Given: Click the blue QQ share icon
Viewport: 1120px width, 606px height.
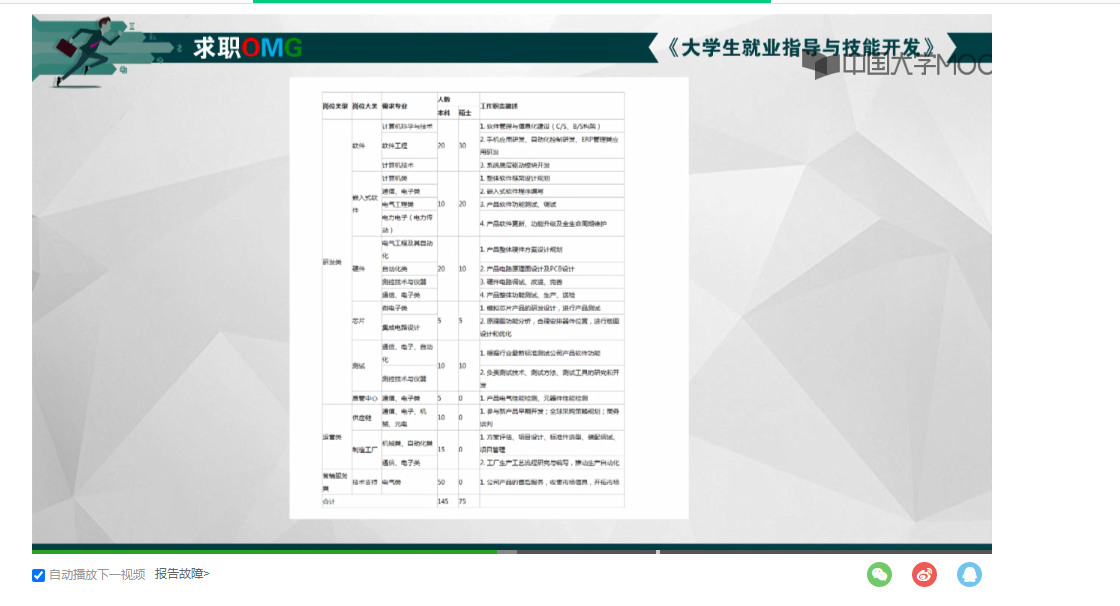Looking at the screenshot, I should [969, 575].
